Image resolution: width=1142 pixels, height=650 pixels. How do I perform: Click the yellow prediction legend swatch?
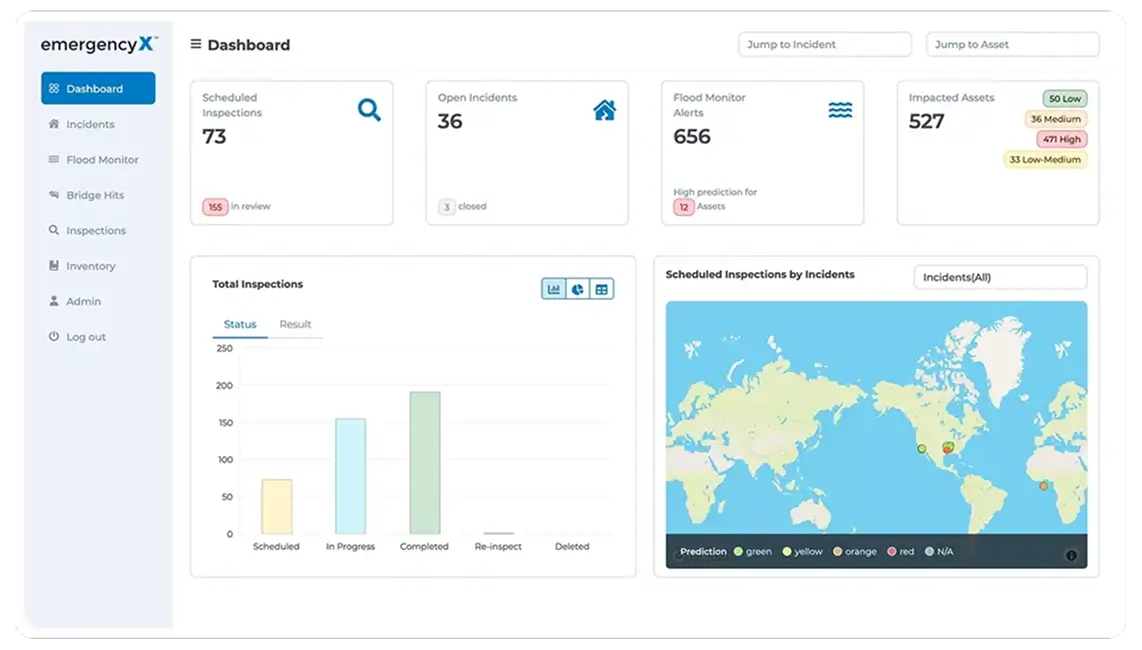pyautogui.click(x=787, y=552)
